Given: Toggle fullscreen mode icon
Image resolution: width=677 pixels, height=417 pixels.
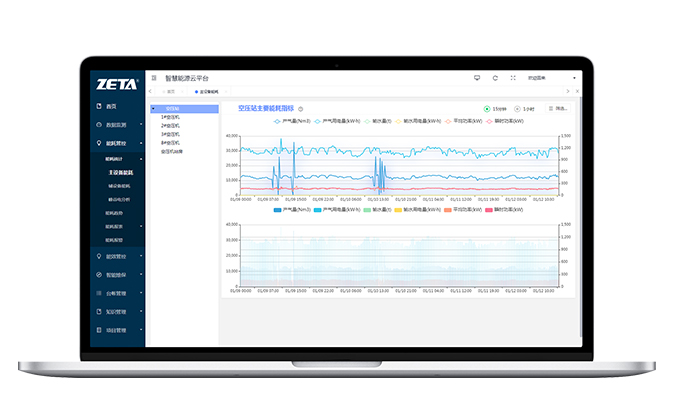Looking at the screenshot, I should [x=513, y=78].
